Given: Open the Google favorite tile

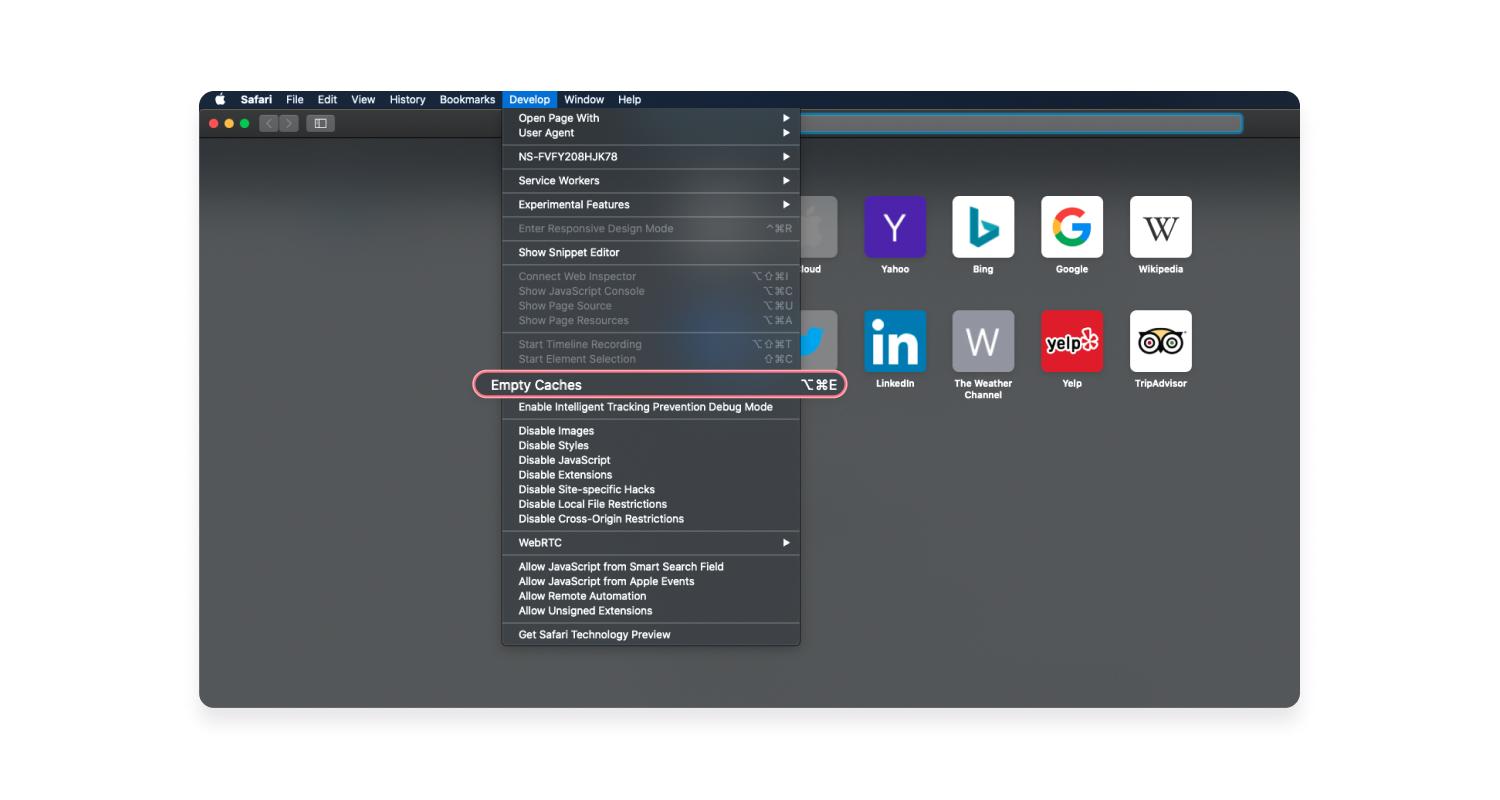Looking at the screenshot, I should click(x=1072, y=227).
